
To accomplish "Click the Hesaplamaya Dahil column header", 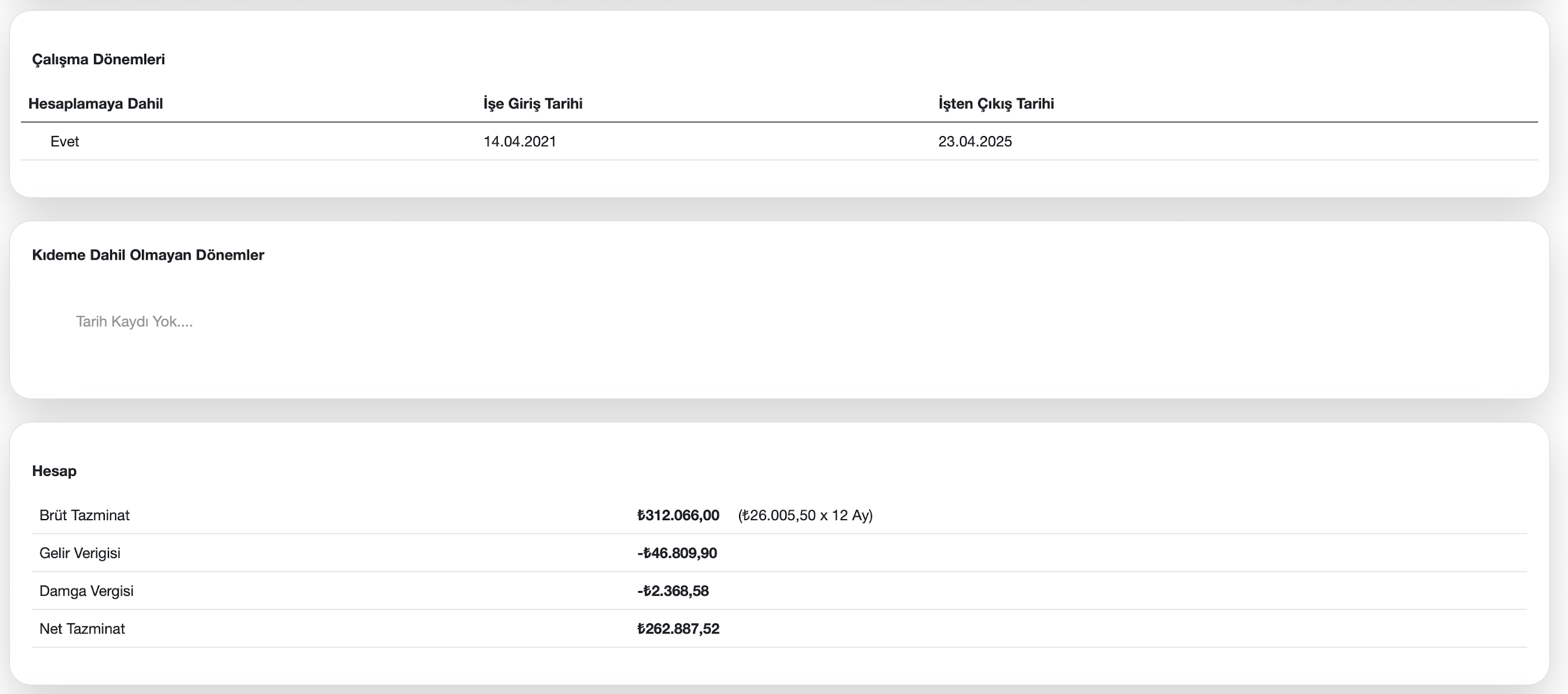I will (96, 104).
